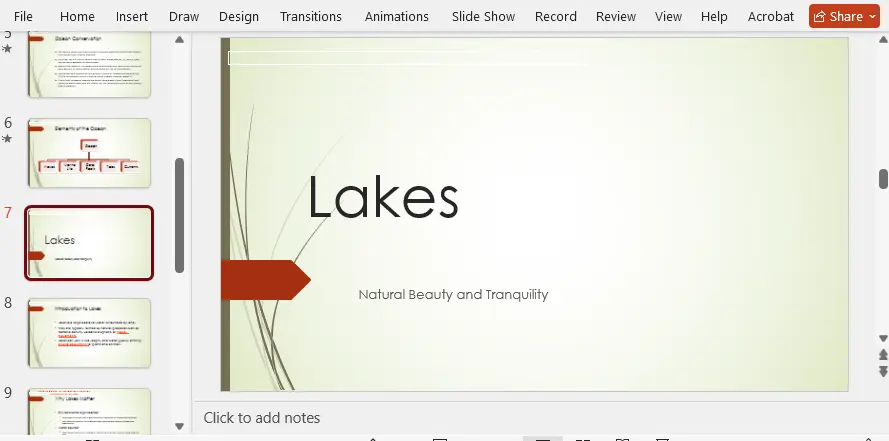Open the Help tab
This screenshot has height=441, width=889.
click(714, 16)
